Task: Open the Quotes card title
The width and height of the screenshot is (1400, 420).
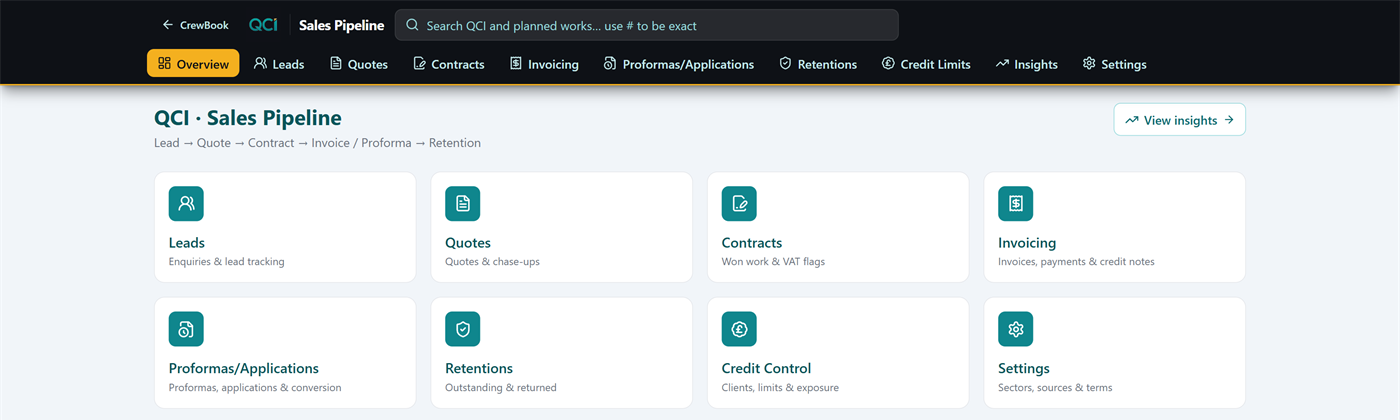Action: tap(468, 242)
